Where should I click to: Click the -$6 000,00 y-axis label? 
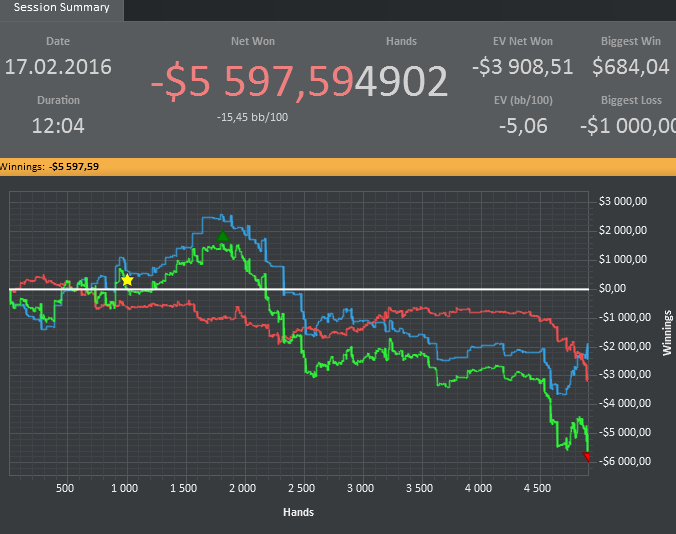click(624, 461)
